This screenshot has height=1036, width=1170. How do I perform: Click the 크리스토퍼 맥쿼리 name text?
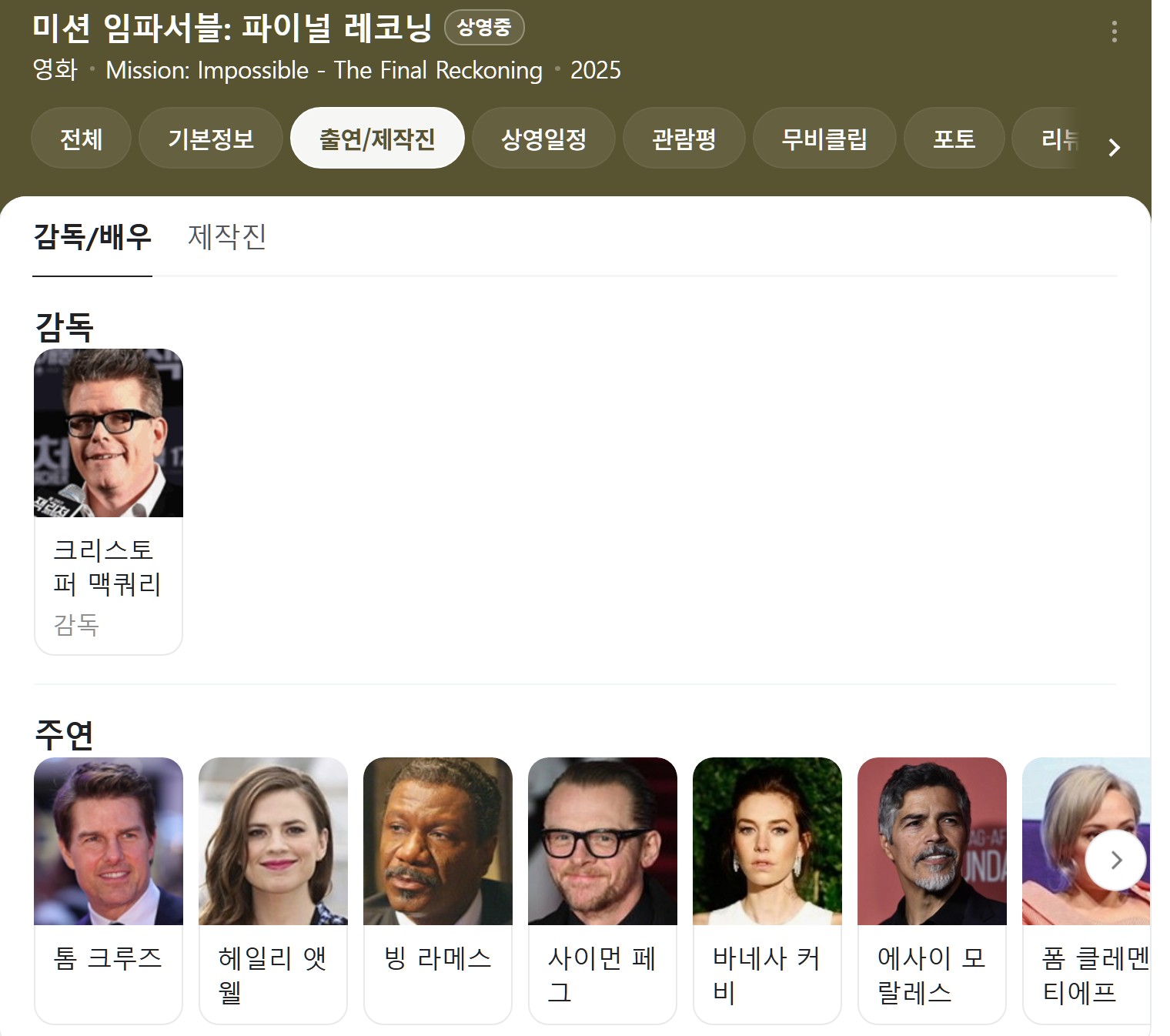click(x=107, y=567)
